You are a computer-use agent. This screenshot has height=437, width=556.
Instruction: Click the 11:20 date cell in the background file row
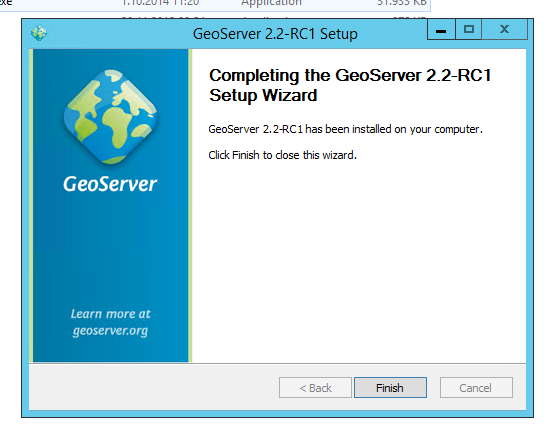[160, 3]
